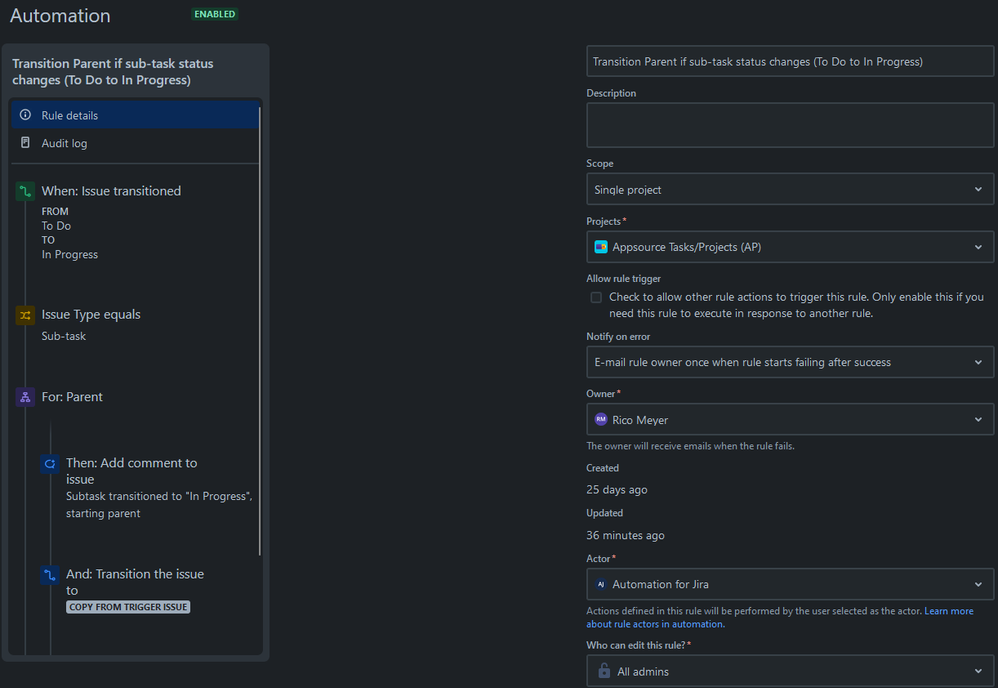The image size is (998, 688).
Task: Select the For: Parent branch component
Action: (x=72, y=397)
